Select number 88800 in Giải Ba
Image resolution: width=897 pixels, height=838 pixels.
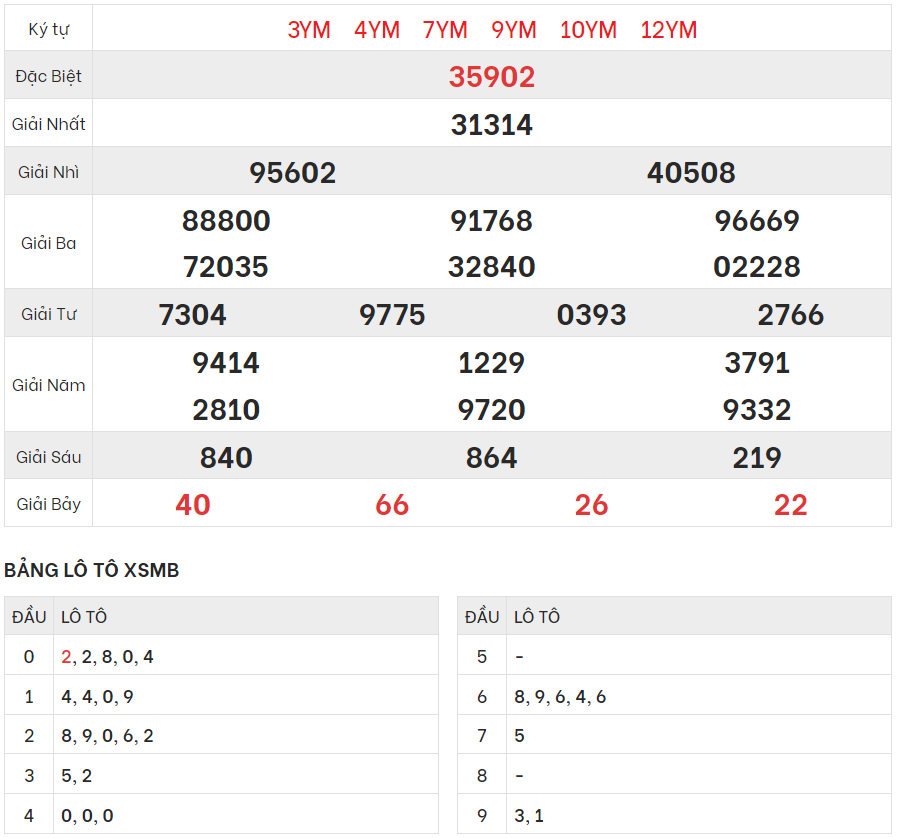pos(226,221)
